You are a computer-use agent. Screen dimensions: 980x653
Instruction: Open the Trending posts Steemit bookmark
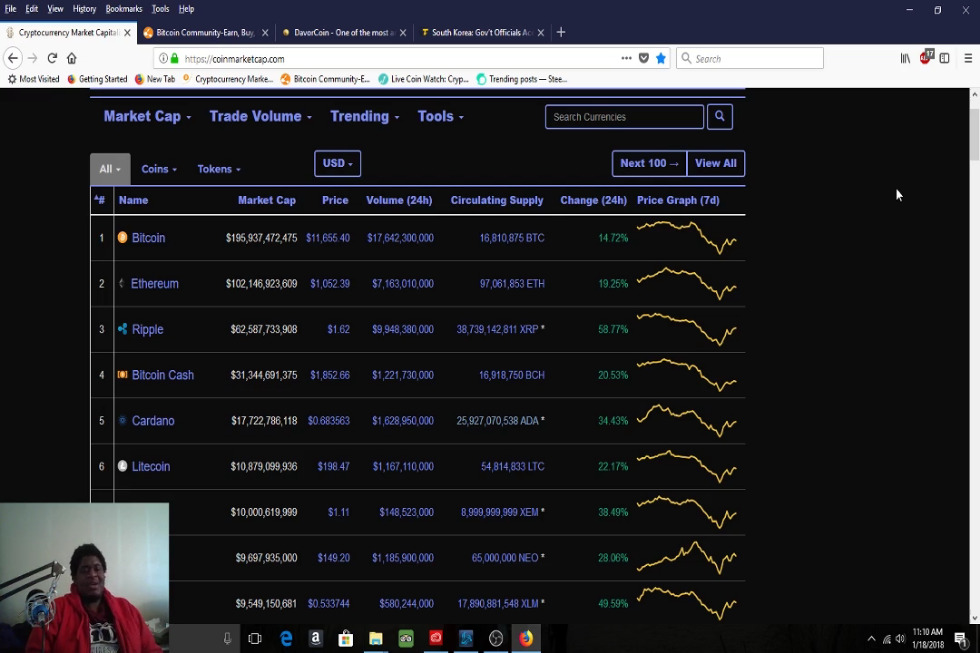tap(522, 79)
